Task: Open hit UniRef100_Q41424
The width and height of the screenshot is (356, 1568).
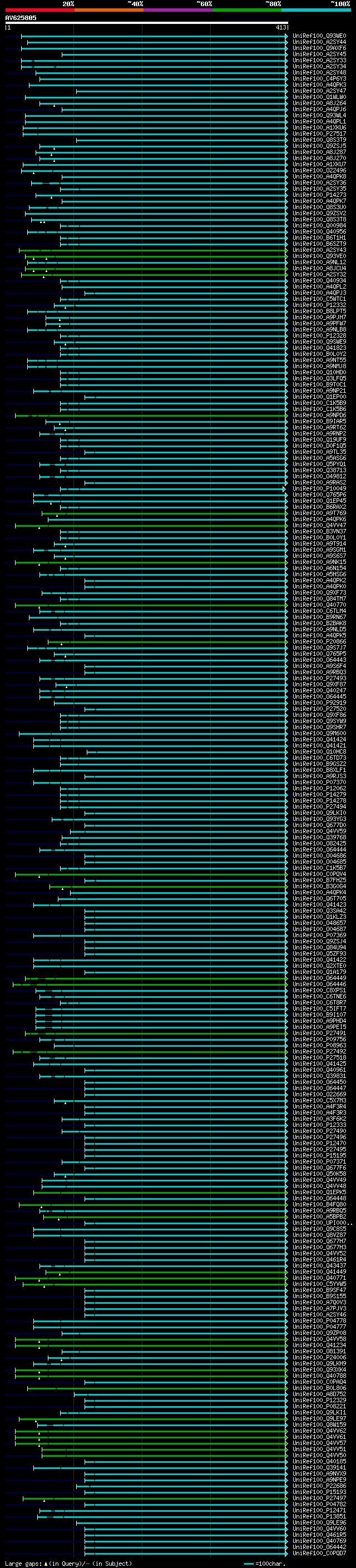Action: click(319, 740)
